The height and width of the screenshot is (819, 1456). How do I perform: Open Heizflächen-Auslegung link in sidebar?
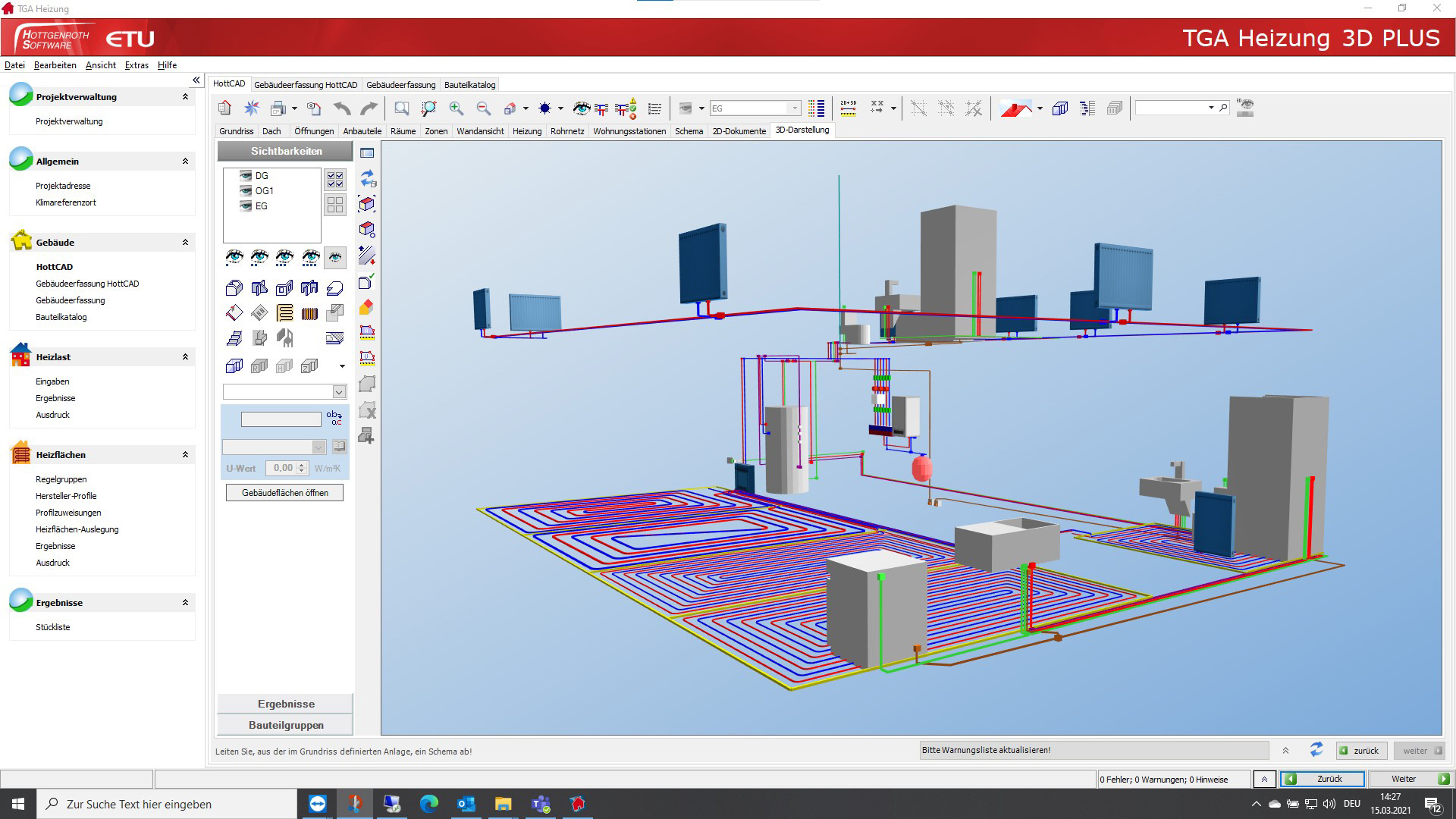coord(77,529)
